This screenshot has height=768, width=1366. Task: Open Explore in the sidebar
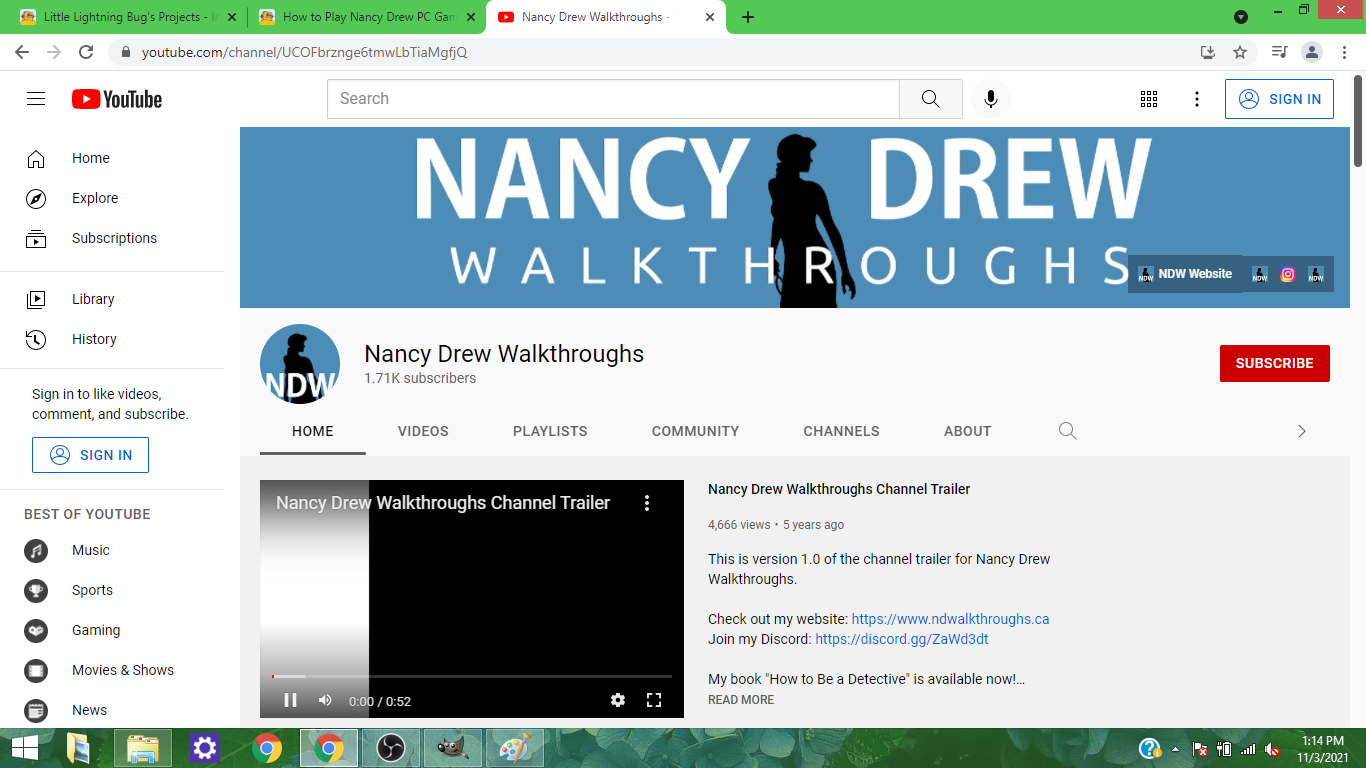pos(112,198)
